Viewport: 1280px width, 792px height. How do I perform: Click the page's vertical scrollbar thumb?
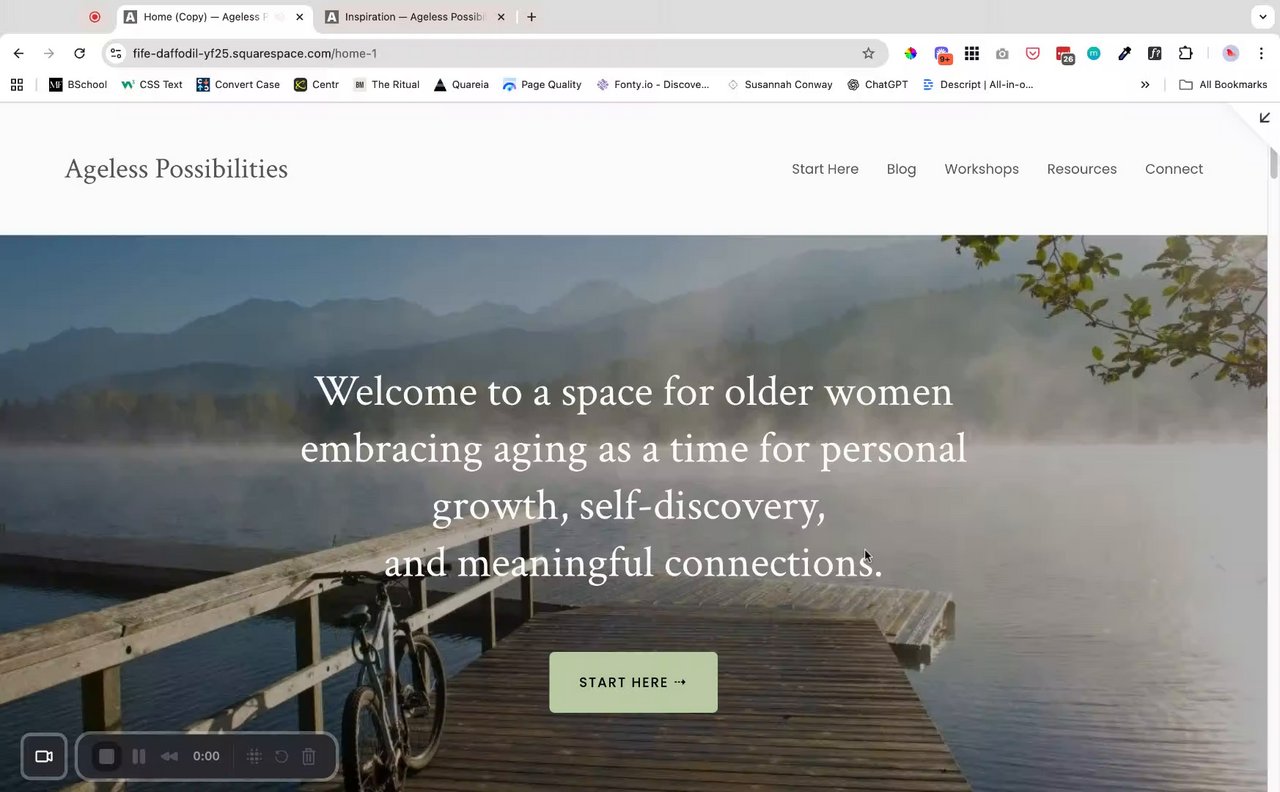(x=1273, y=162)
